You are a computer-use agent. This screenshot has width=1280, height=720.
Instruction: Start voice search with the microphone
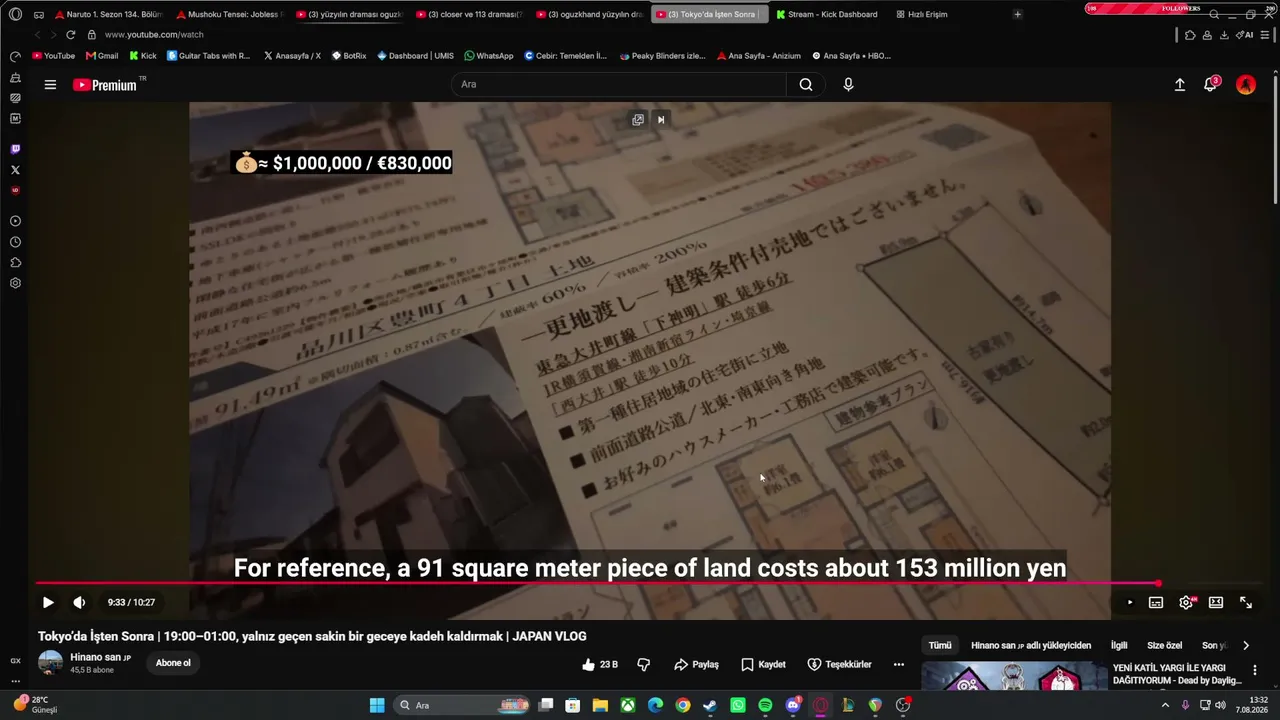(x=848, y=85)
